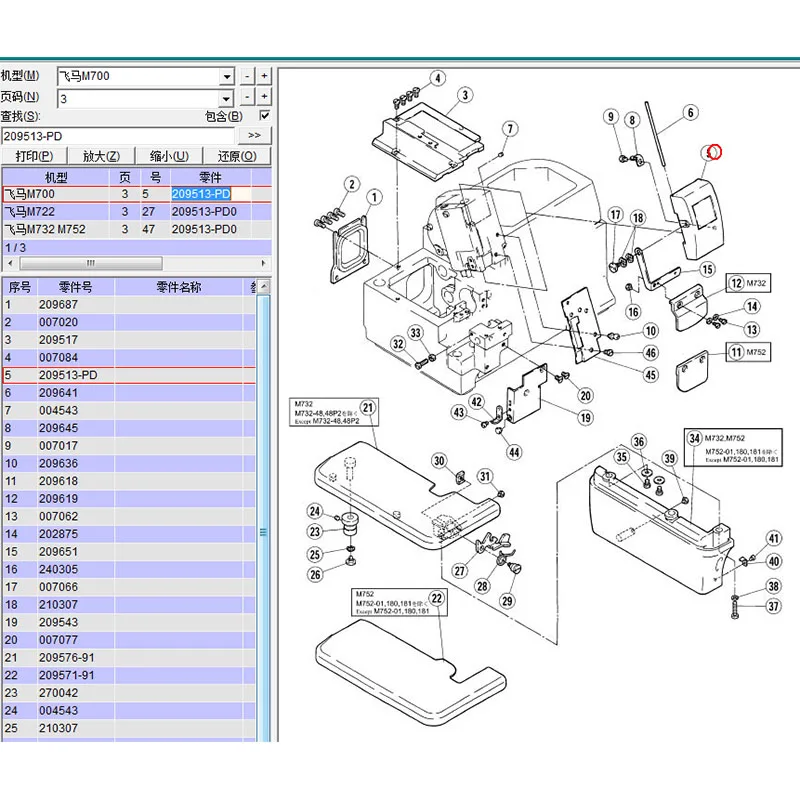Click callout 1 on the parts diagram
The image size is (800, 800).
[x=374, y=197]
